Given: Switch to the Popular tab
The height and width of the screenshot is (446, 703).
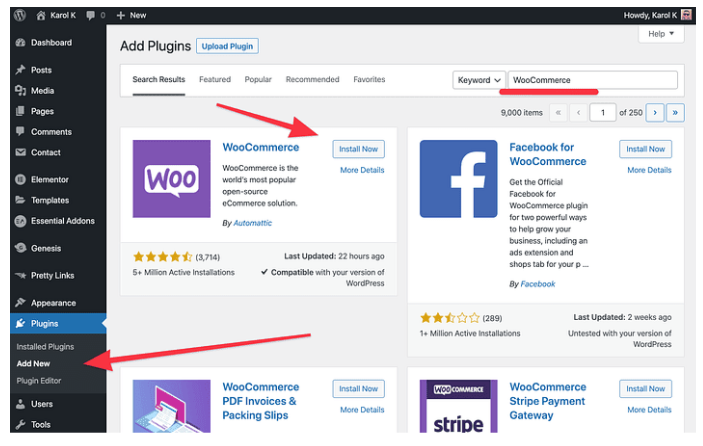Looking at the screenshot, I should click(x=258, y=79).
